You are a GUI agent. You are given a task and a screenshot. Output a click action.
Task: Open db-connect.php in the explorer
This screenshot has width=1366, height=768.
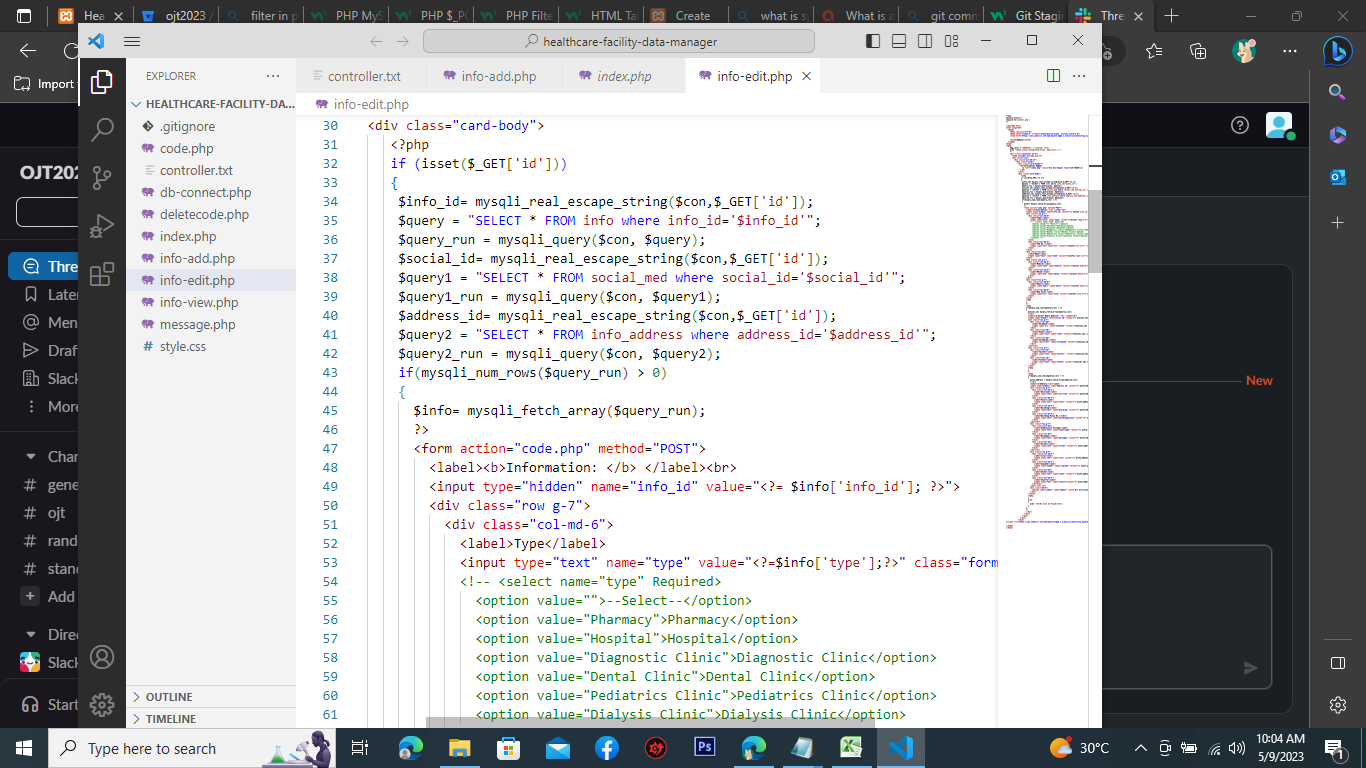(x=205, y=192)
